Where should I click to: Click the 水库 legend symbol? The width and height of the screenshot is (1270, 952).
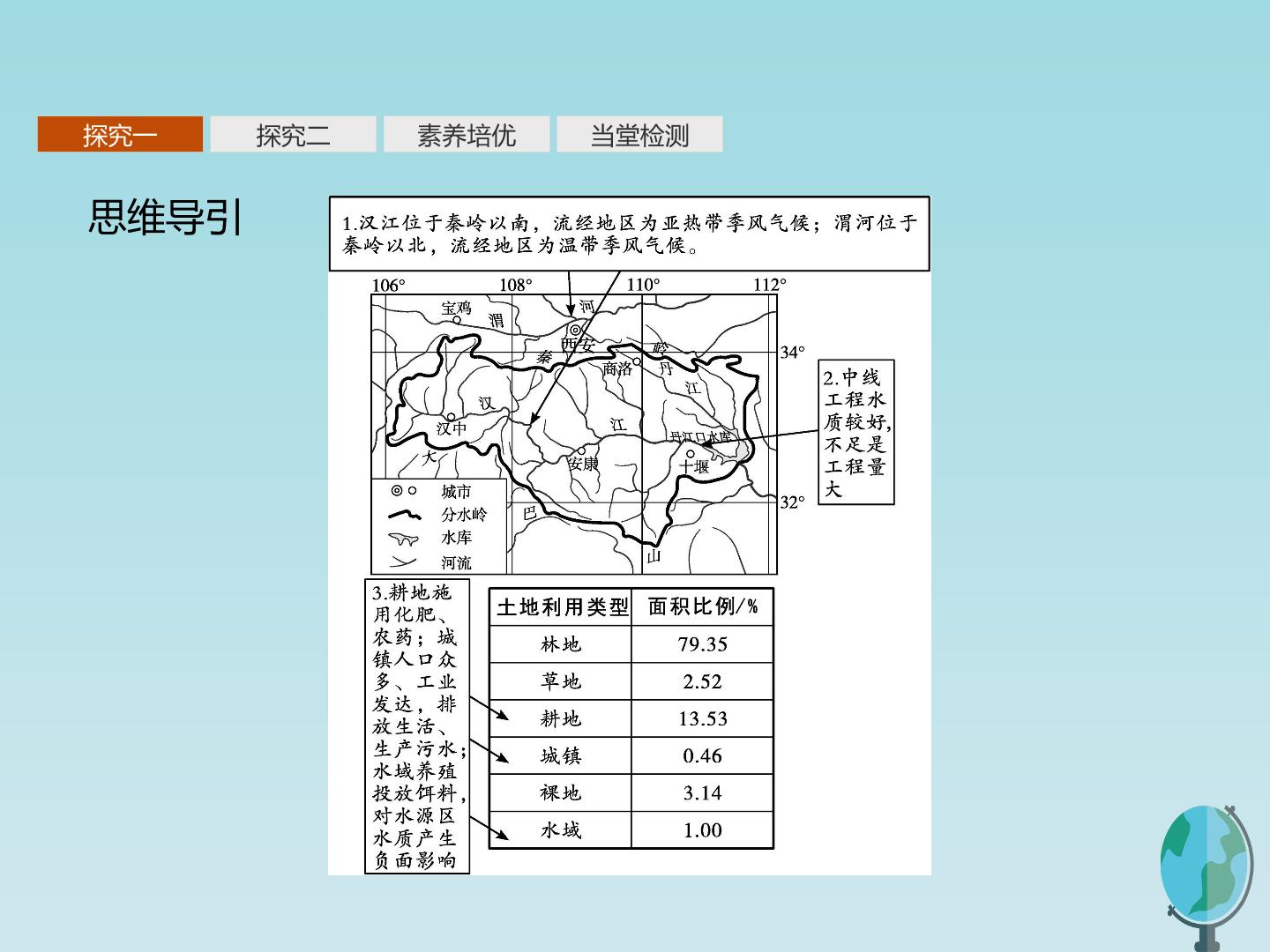click(x=405, y=538)
